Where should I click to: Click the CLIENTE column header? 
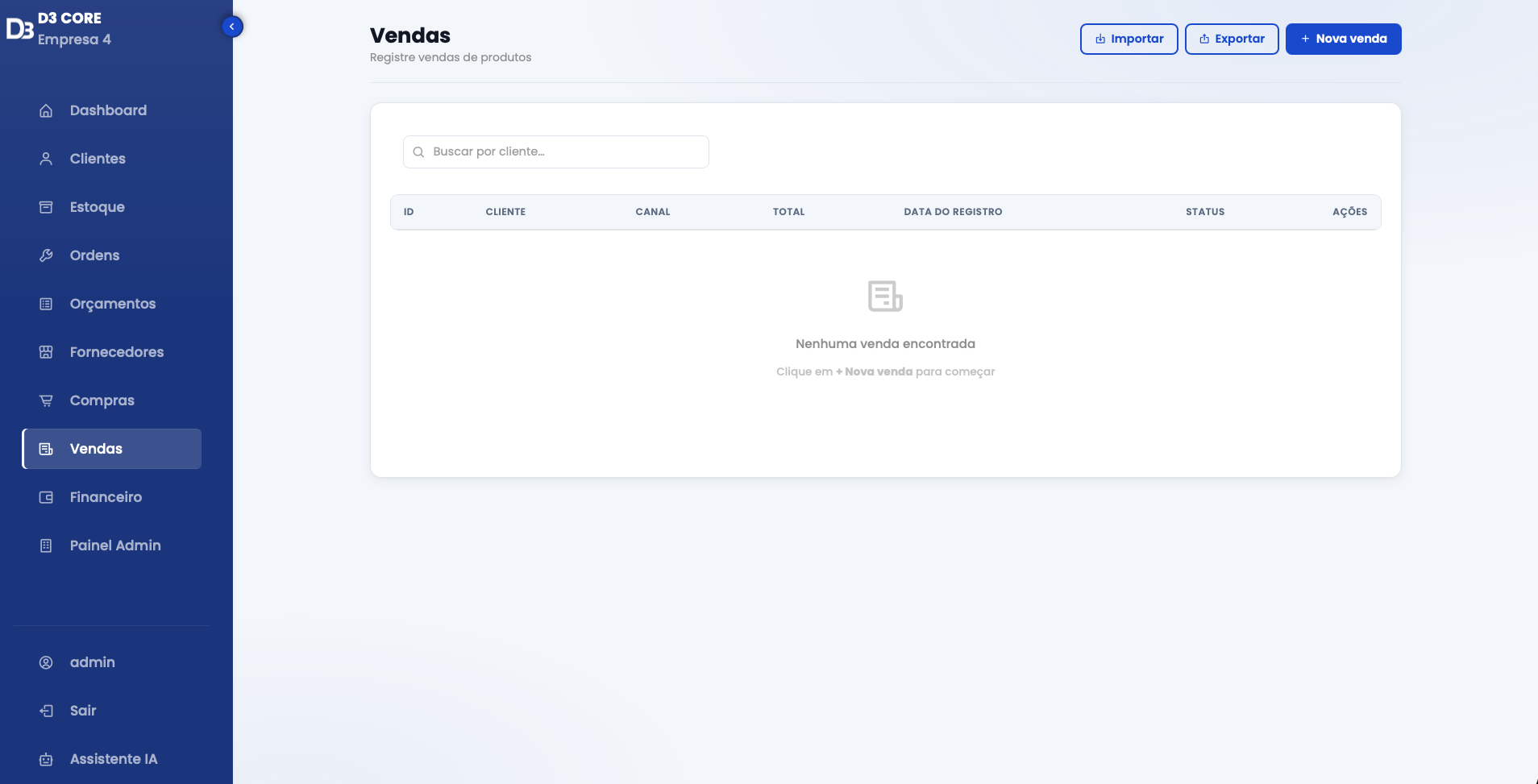click(505, 212)
